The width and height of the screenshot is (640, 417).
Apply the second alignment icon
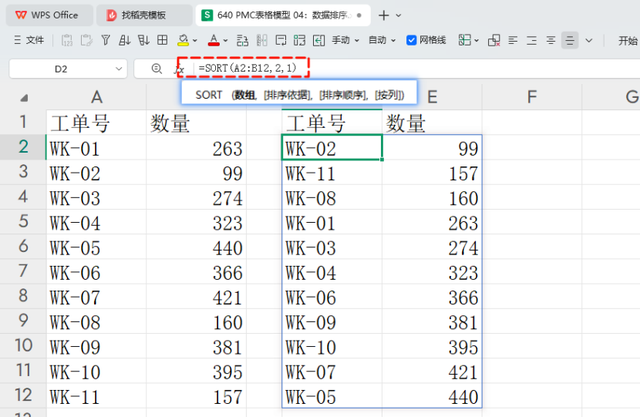pyautogui.click(x=532, y=40)
